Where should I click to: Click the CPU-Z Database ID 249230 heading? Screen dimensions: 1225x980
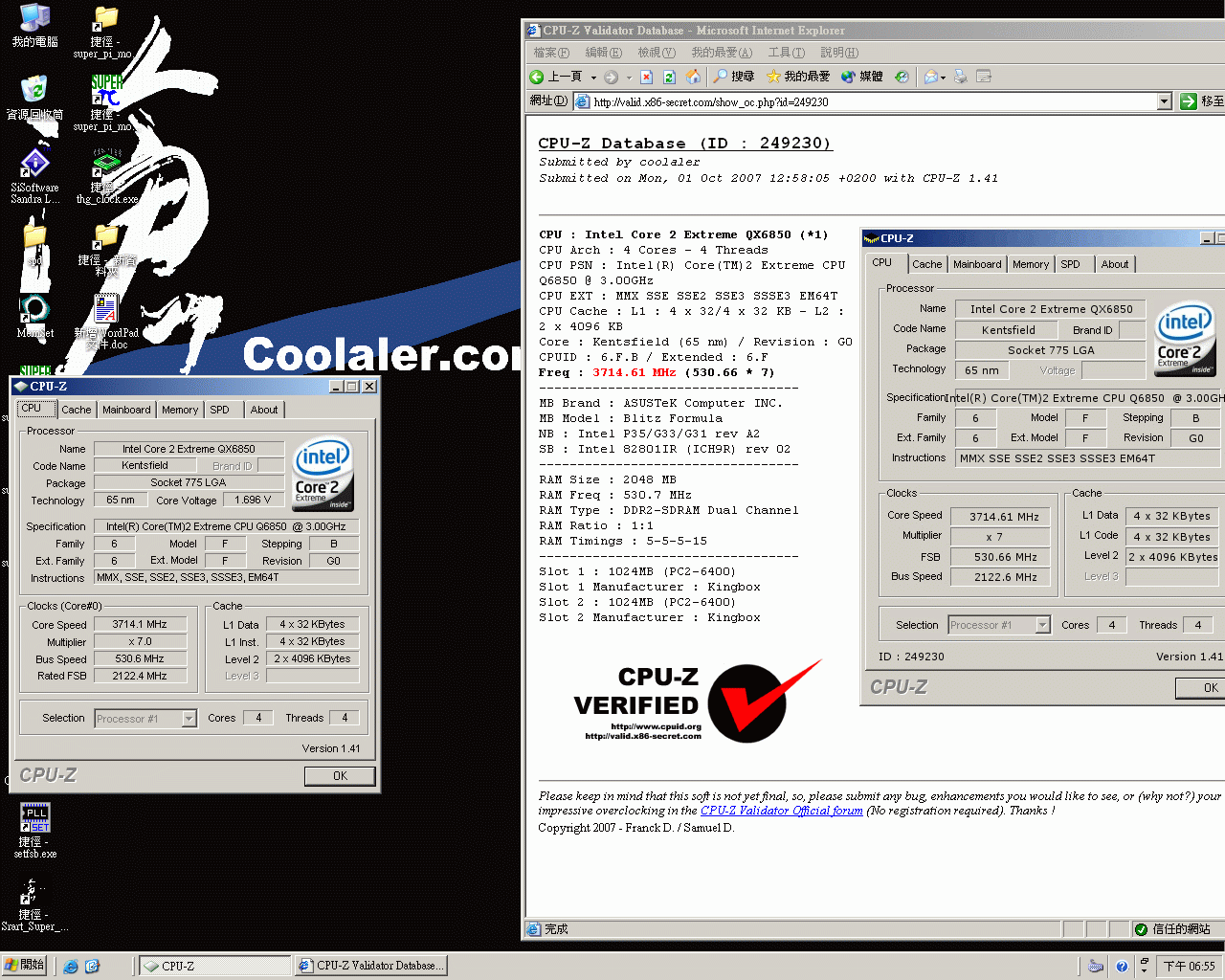tap(684, 144)
